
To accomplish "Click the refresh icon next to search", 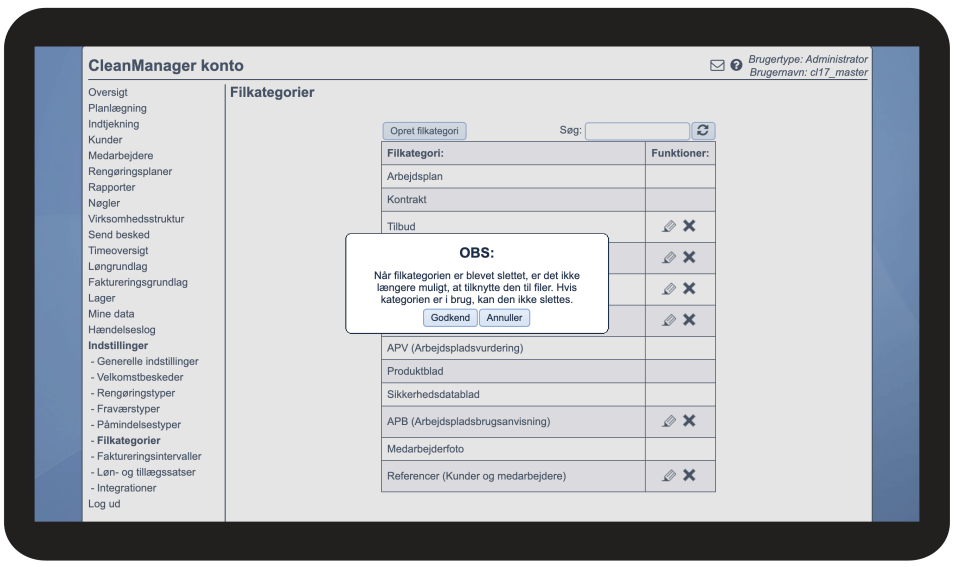I will [703, 130].
